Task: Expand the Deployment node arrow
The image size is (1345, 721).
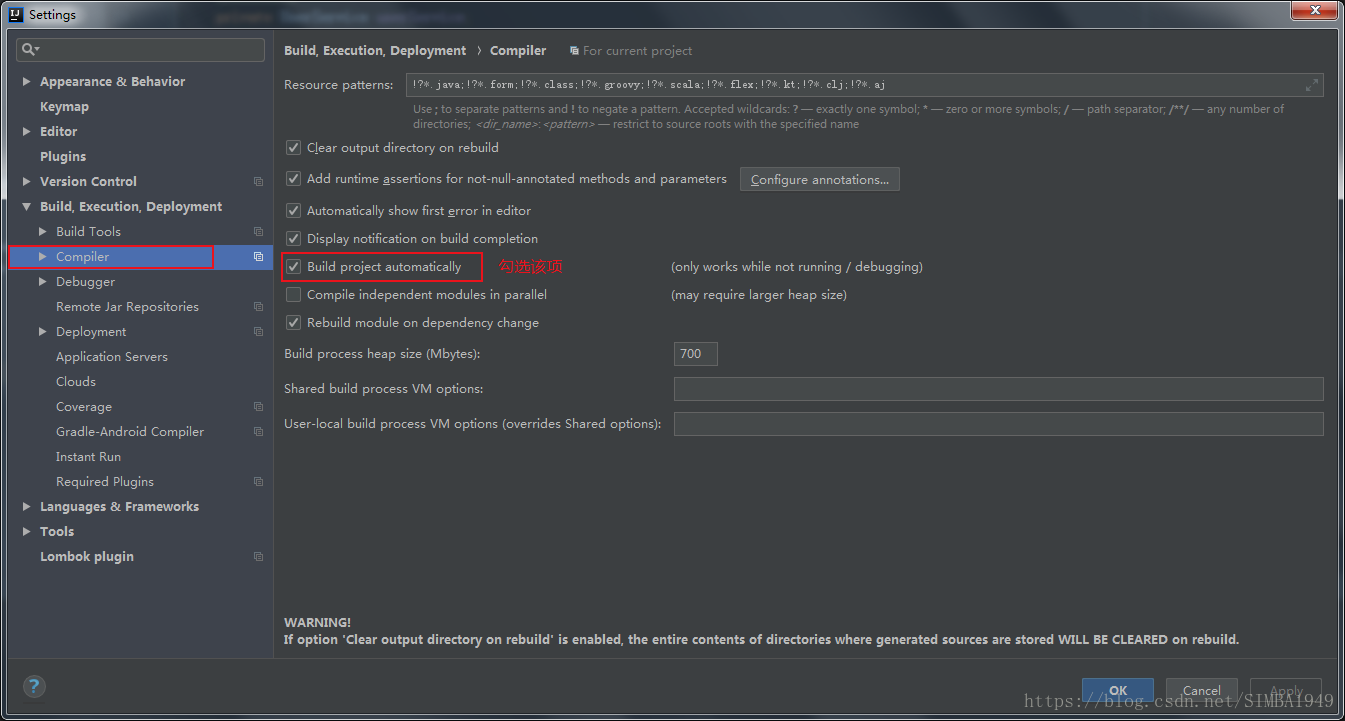Action: coord(42,331)
